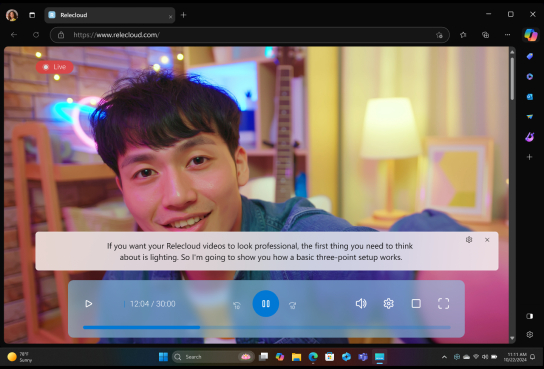The width and height of the screenshot is (544, 369).
Task: Click the page vertical scrollbar thumb
Action: 512,79
